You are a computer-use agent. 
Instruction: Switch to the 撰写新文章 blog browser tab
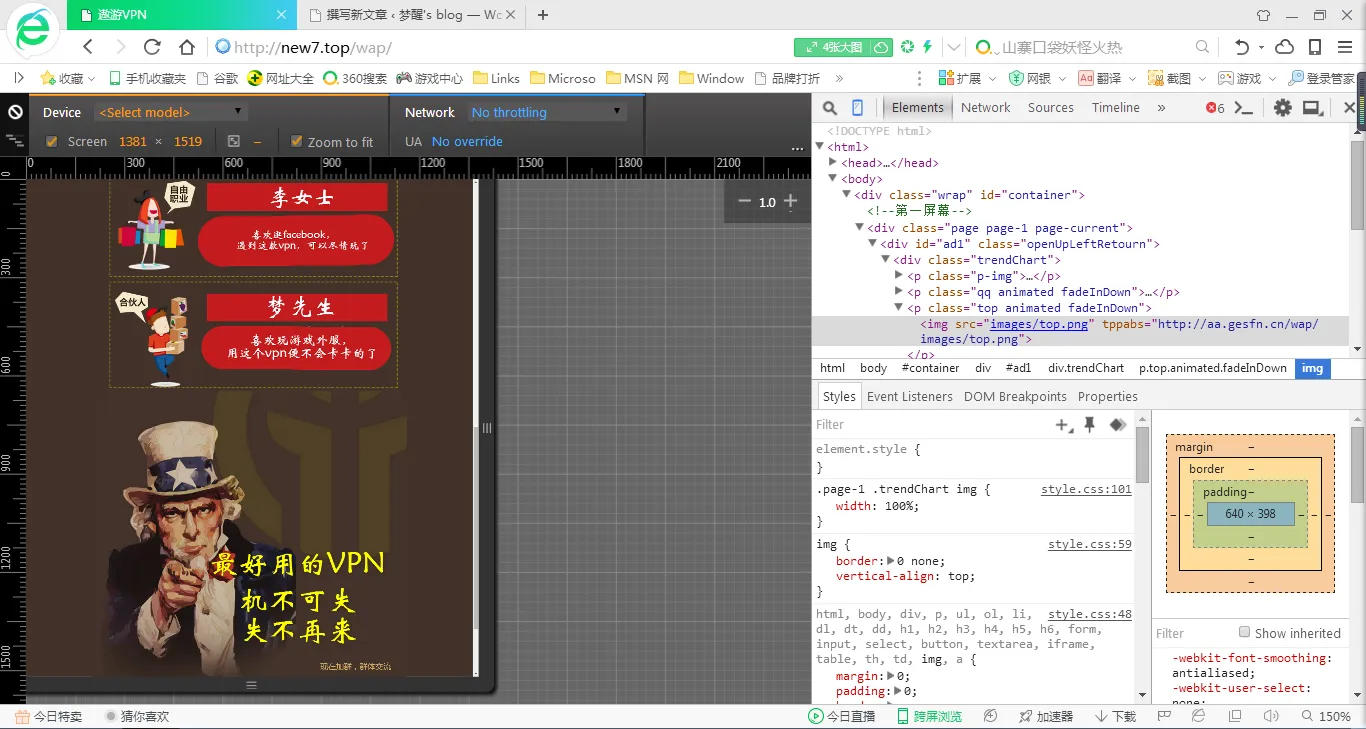412,15
